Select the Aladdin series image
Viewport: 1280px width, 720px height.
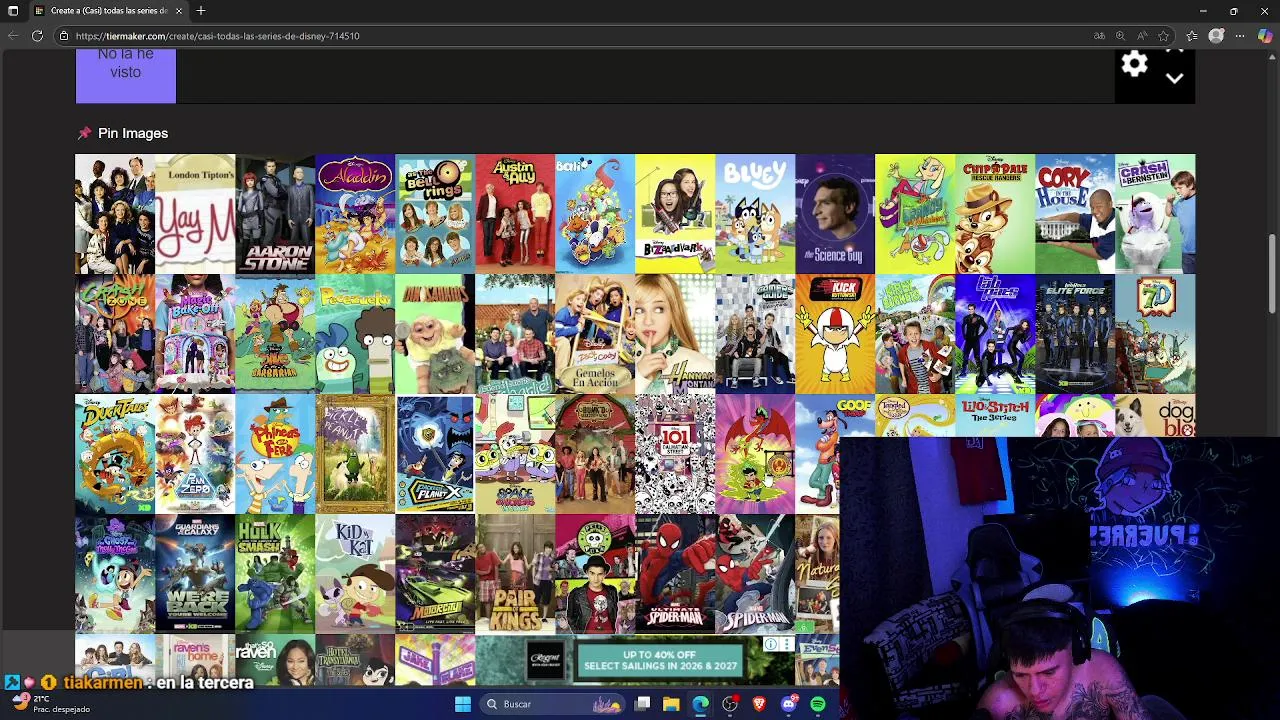pyautogui.click(x=355, y=213)
